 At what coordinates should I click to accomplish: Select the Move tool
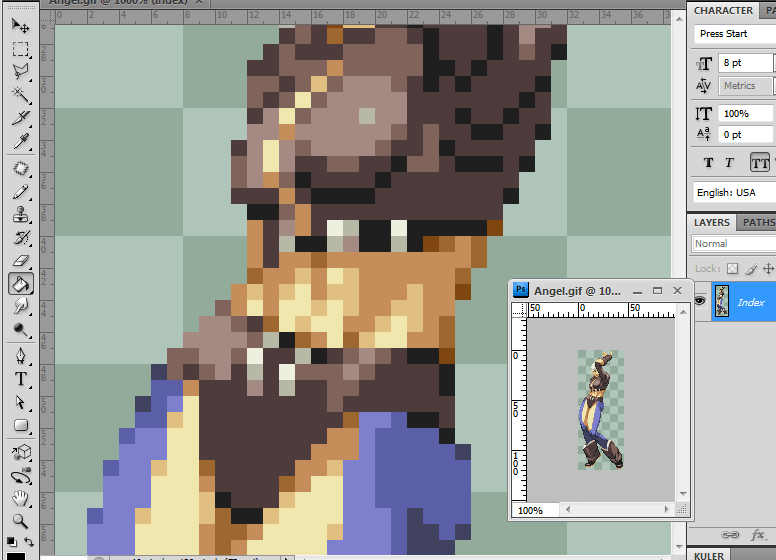[20, 25]
